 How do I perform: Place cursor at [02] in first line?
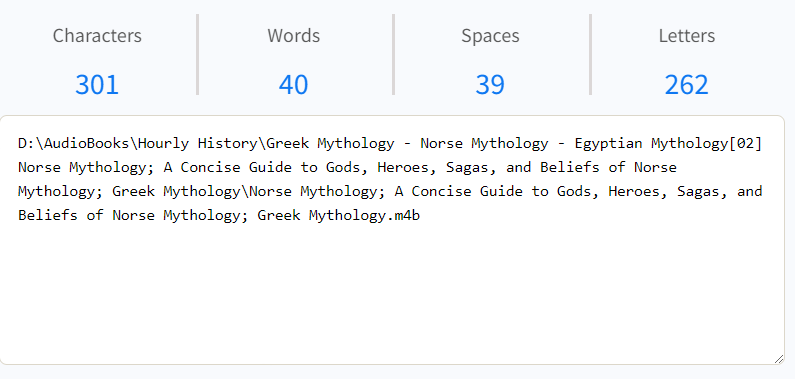(x=745, y=143)
